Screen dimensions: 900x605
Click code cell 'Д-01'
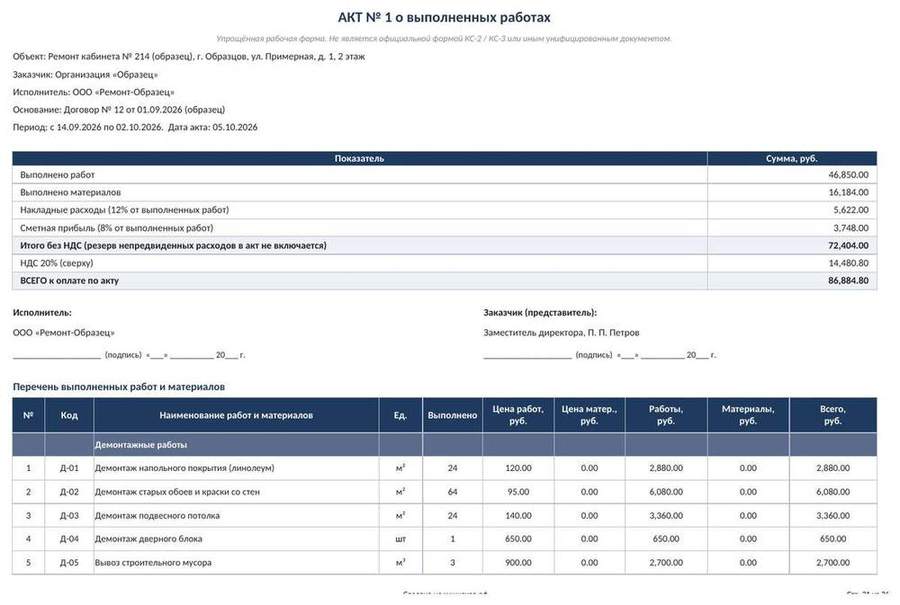coord(69,468)
